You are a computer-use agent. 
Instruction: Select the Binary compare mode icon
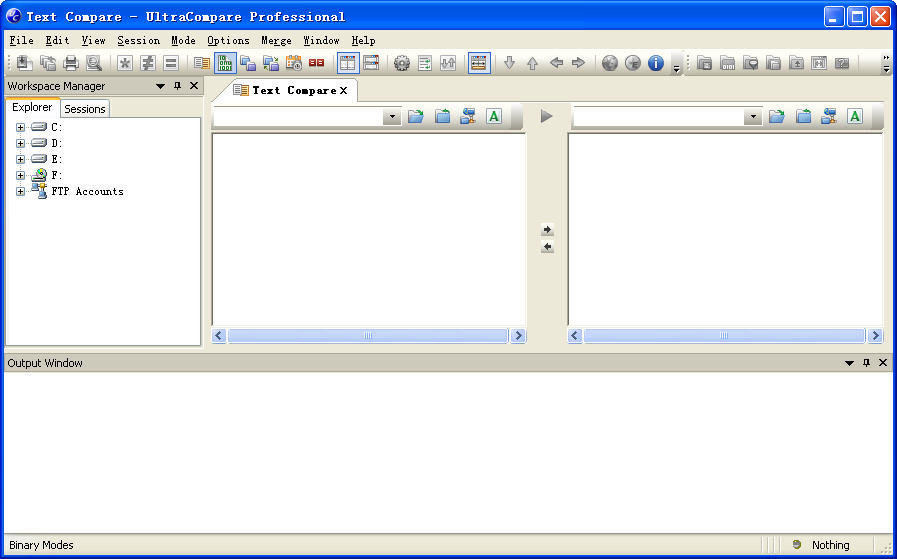[x=225, y=63]
